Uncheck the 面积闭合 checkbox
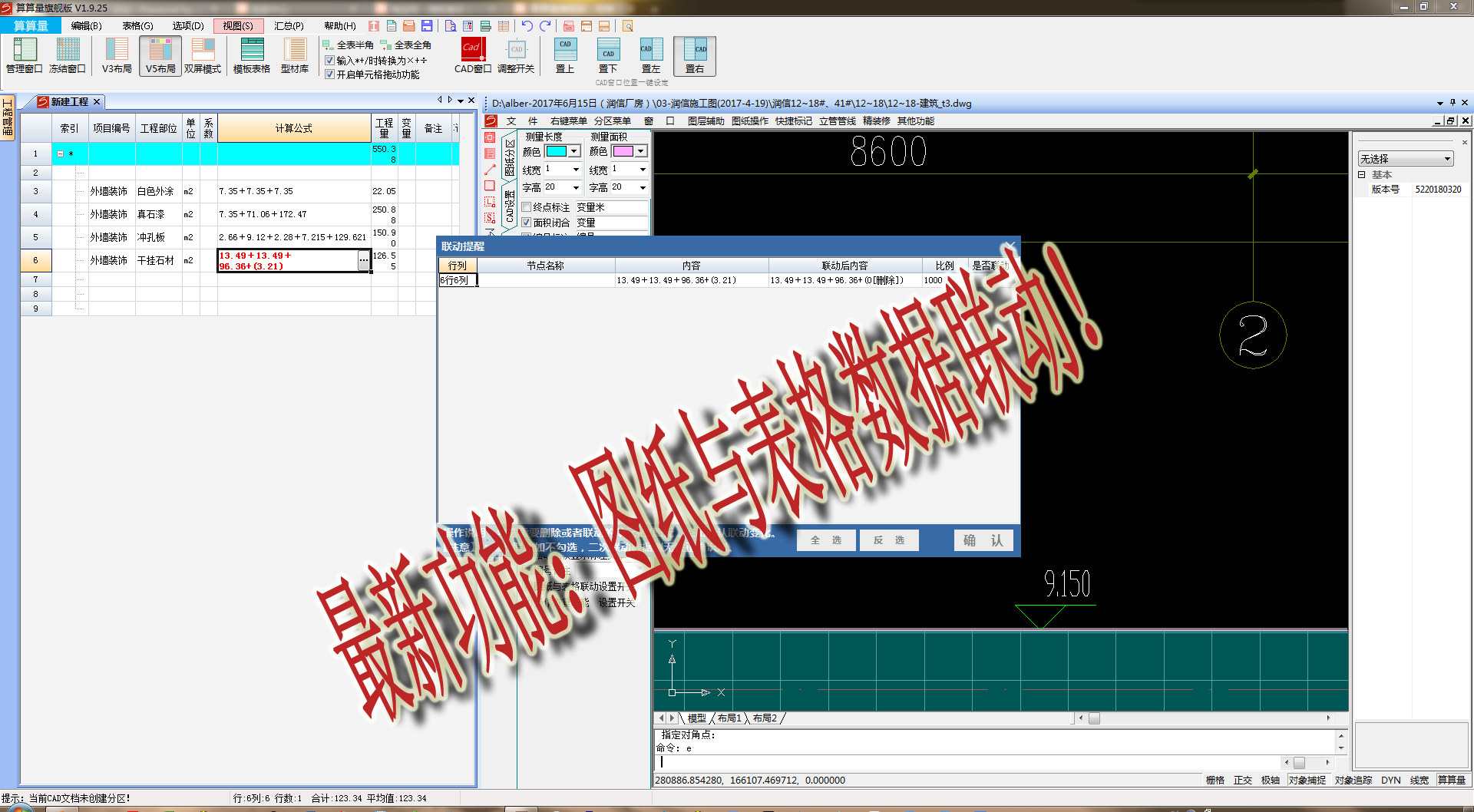 pyautogui.click(x=527, y=223)
